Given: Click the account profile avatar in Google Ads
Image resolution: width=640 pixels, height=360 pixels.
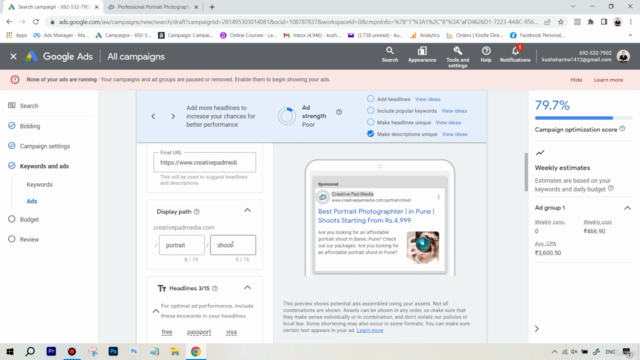Looking at the screenshot, I should (623, 56).
